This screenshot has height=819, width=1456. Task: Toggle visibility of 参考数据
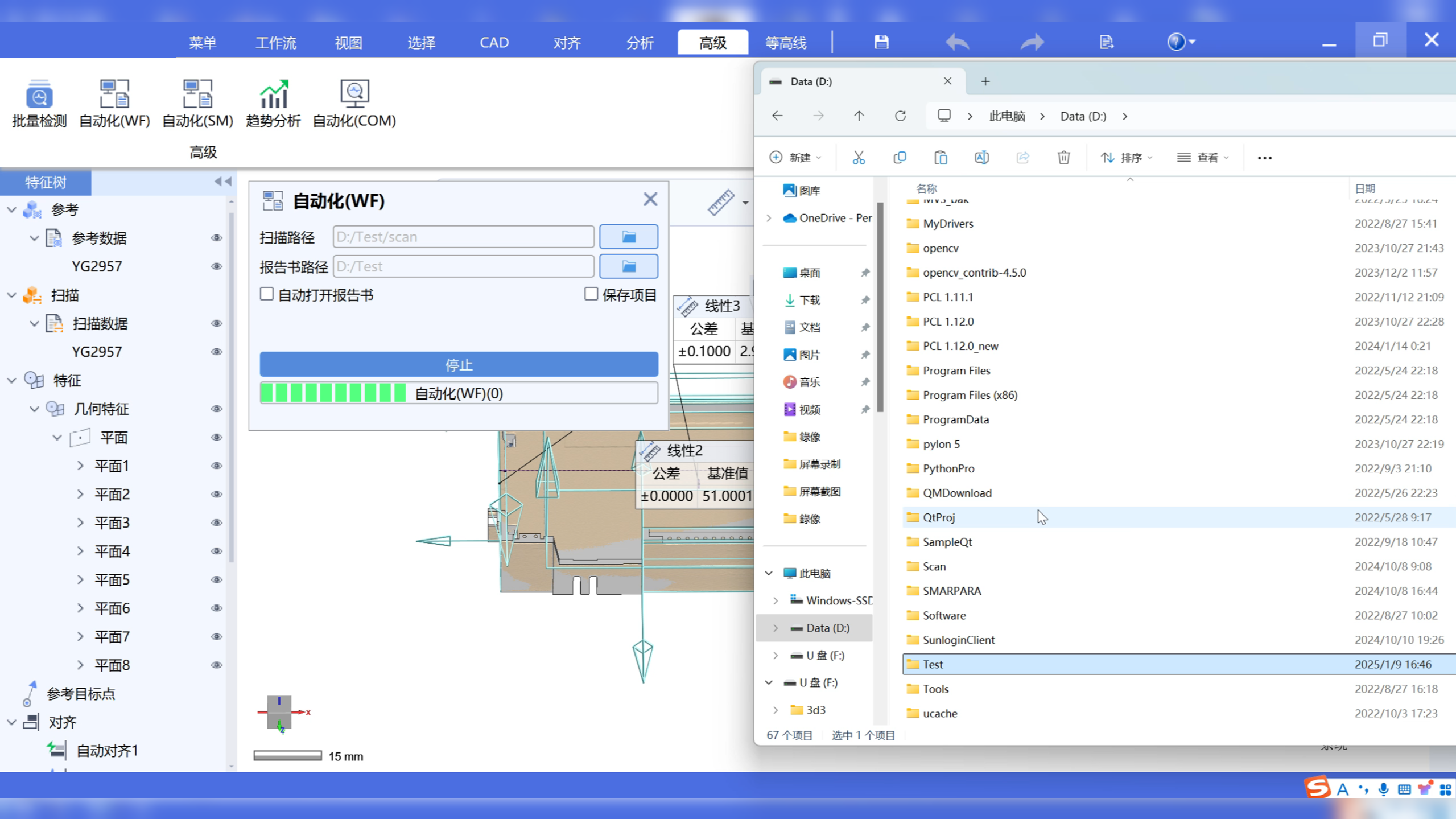[x=216, y=238]
